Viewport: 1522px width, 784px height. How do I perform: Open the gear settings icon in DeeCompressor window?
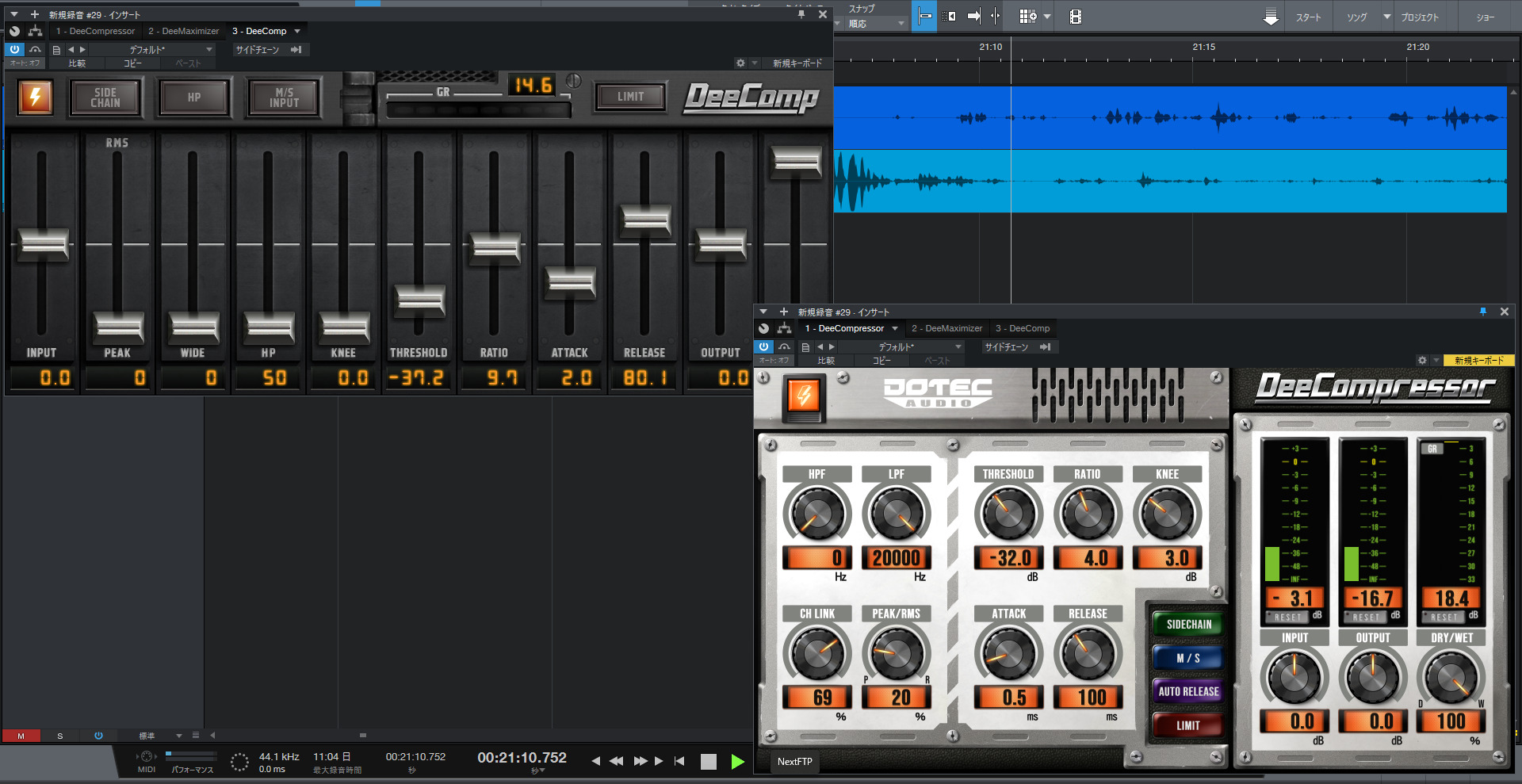coord(1422,360)
